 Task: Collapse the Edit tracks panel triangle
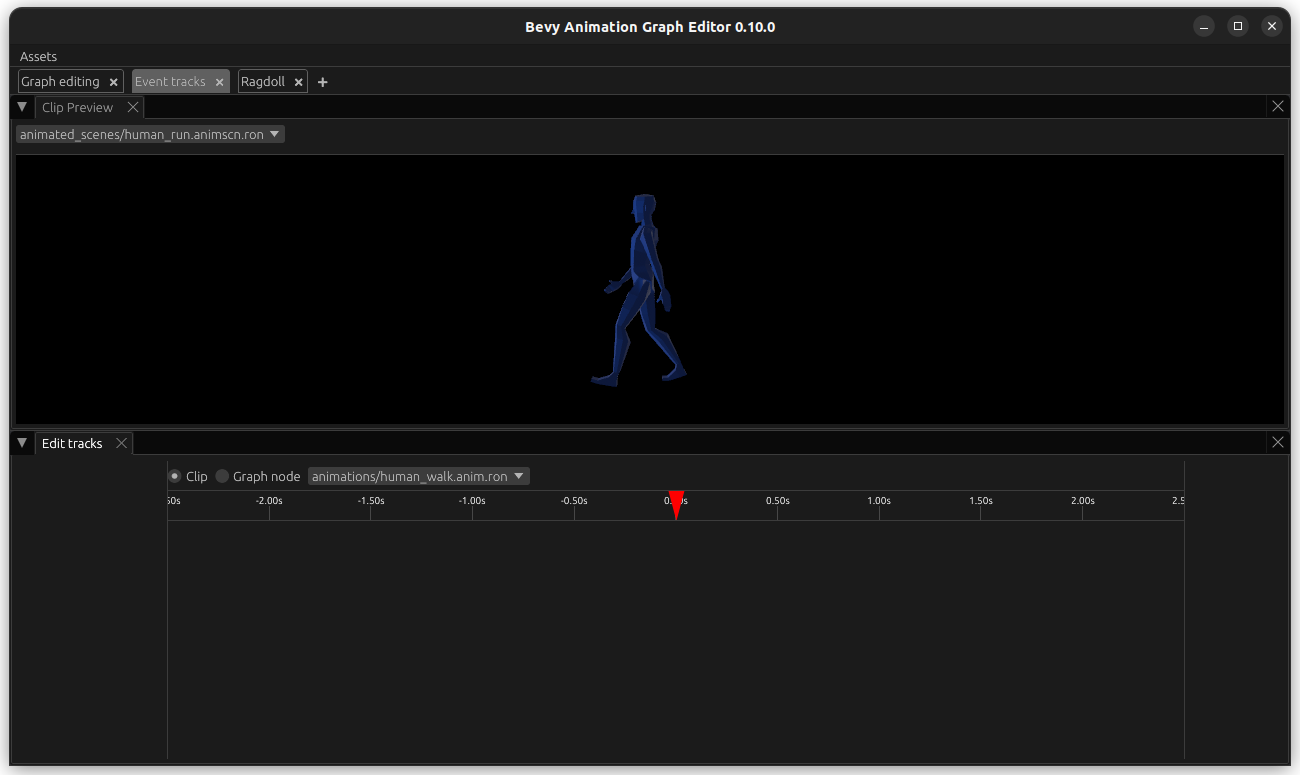(x=22, y=443)
